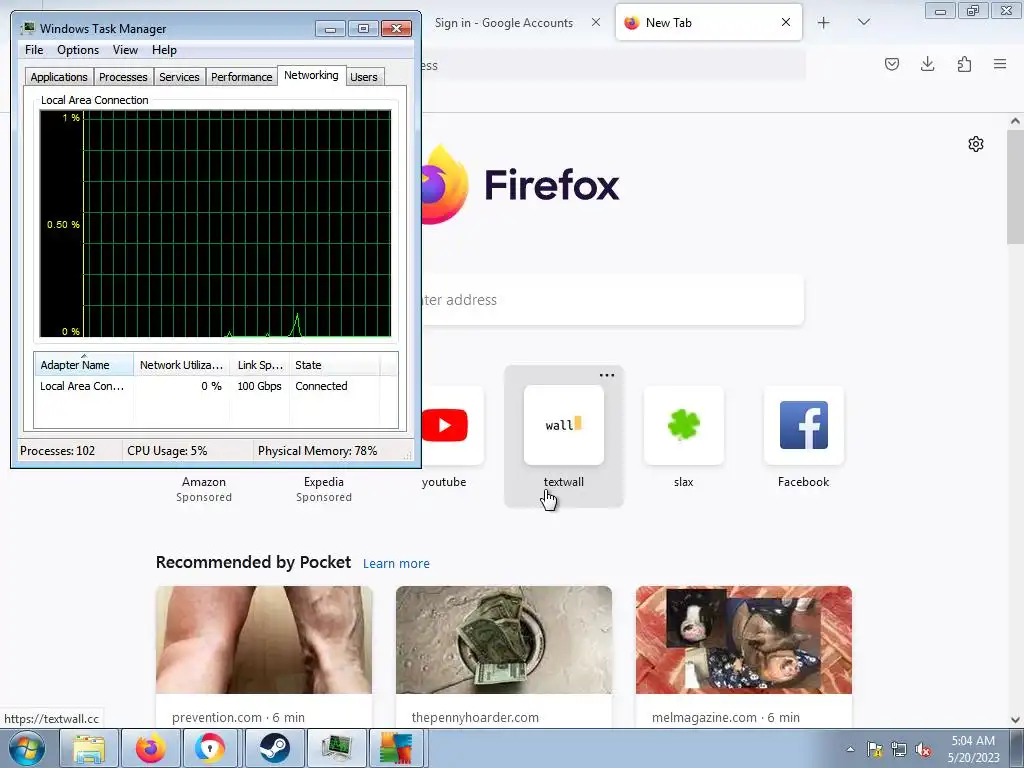Open the Facebook shortcut tile
1024x768 pixels.
803,425
